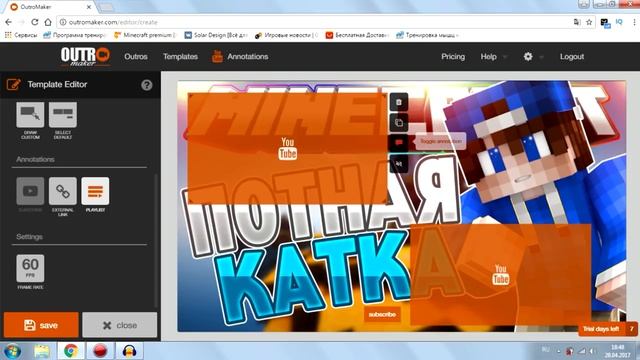640x360 pixels.
Task: Open Template Editor help question mark
Action: [x=147, y=85]
